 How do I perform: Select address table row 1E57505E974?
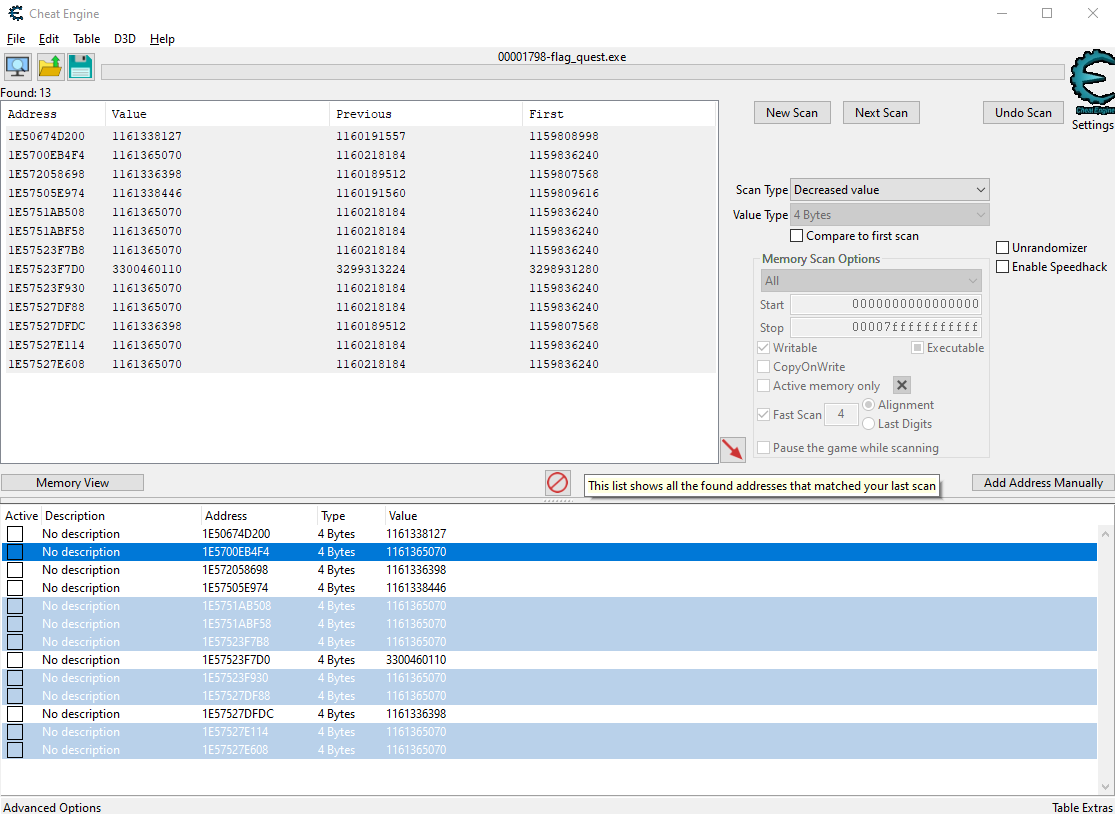pos(550,588)
